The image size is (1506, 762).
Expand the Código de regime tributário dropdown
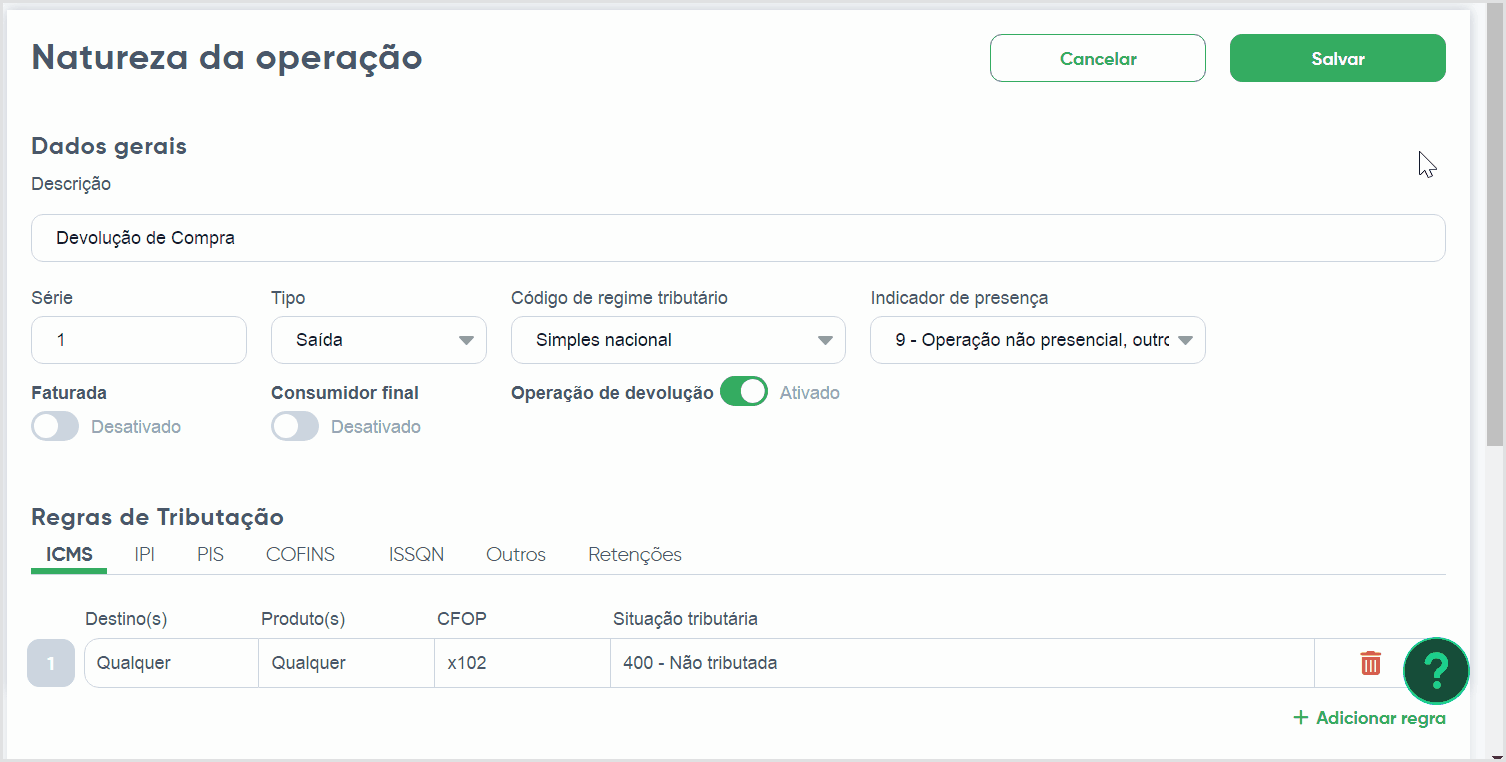click(678, 340)
